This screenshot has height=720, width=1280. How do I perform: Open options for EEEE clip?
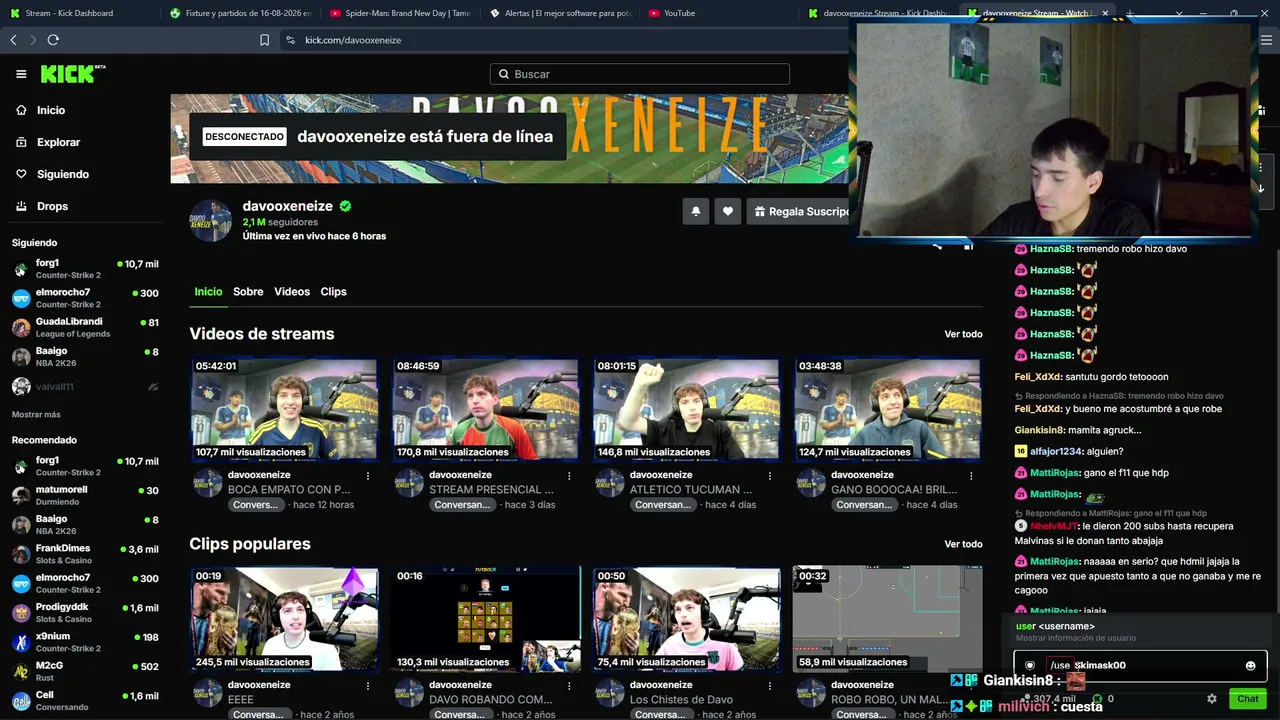(x=368, y=686)
